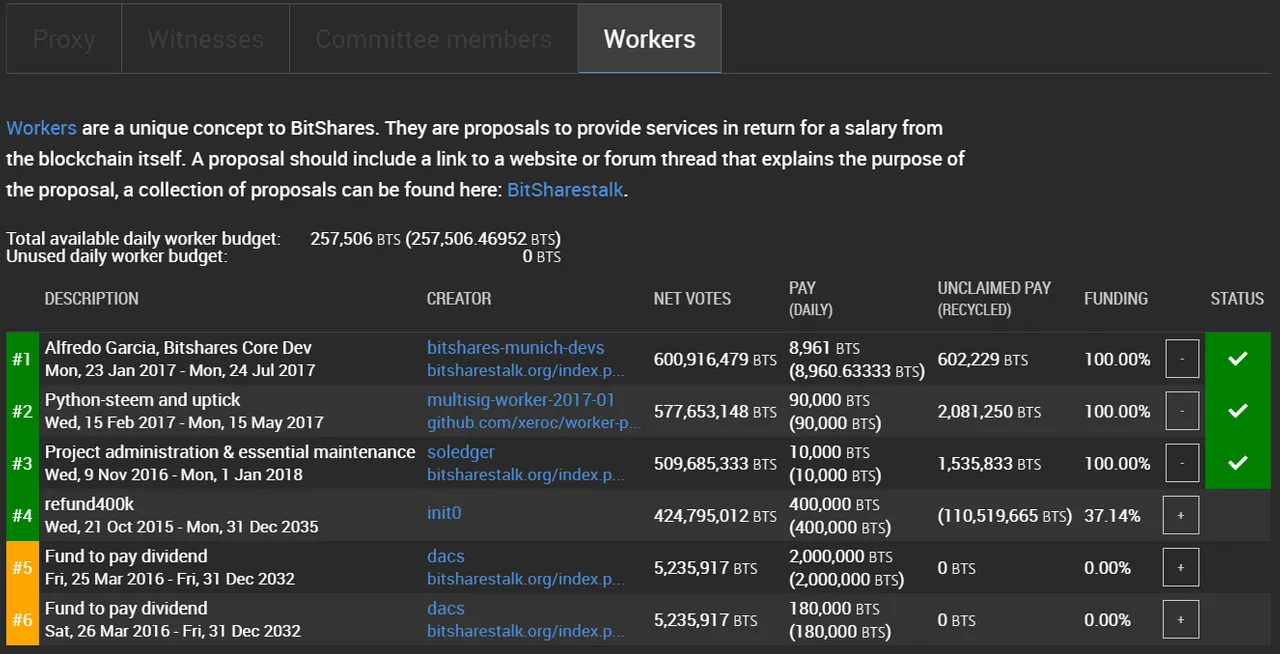Remove vote on Python-steem and uptick (minus)
This screenshot has height=654, width=1280.
(x=1182, y=411)
